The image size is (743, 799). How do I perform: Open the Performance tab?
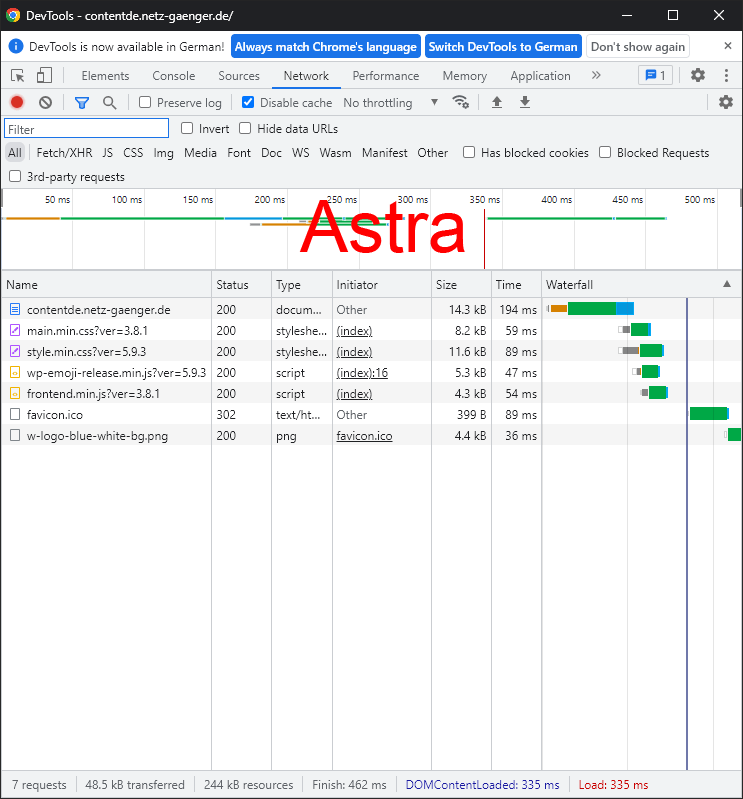click(386, 76)
